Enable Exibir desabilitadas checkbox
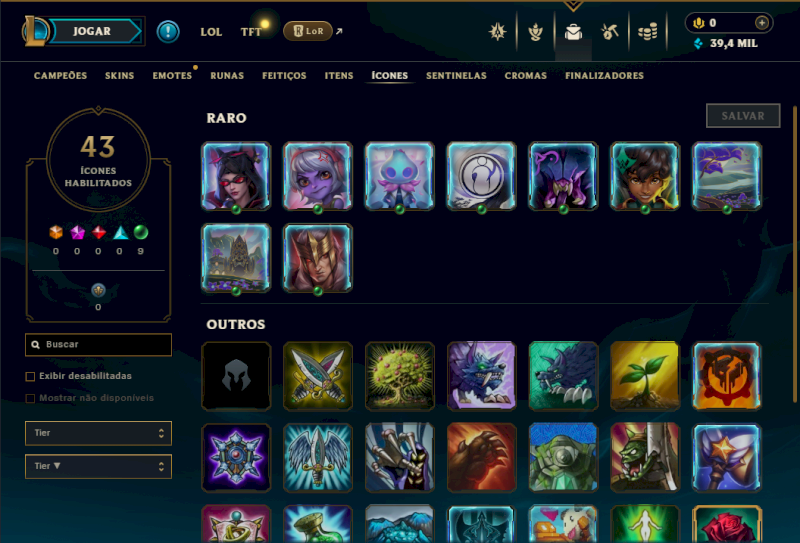The height and width of the screenshot is (543, 800). (x=30, y=377)
